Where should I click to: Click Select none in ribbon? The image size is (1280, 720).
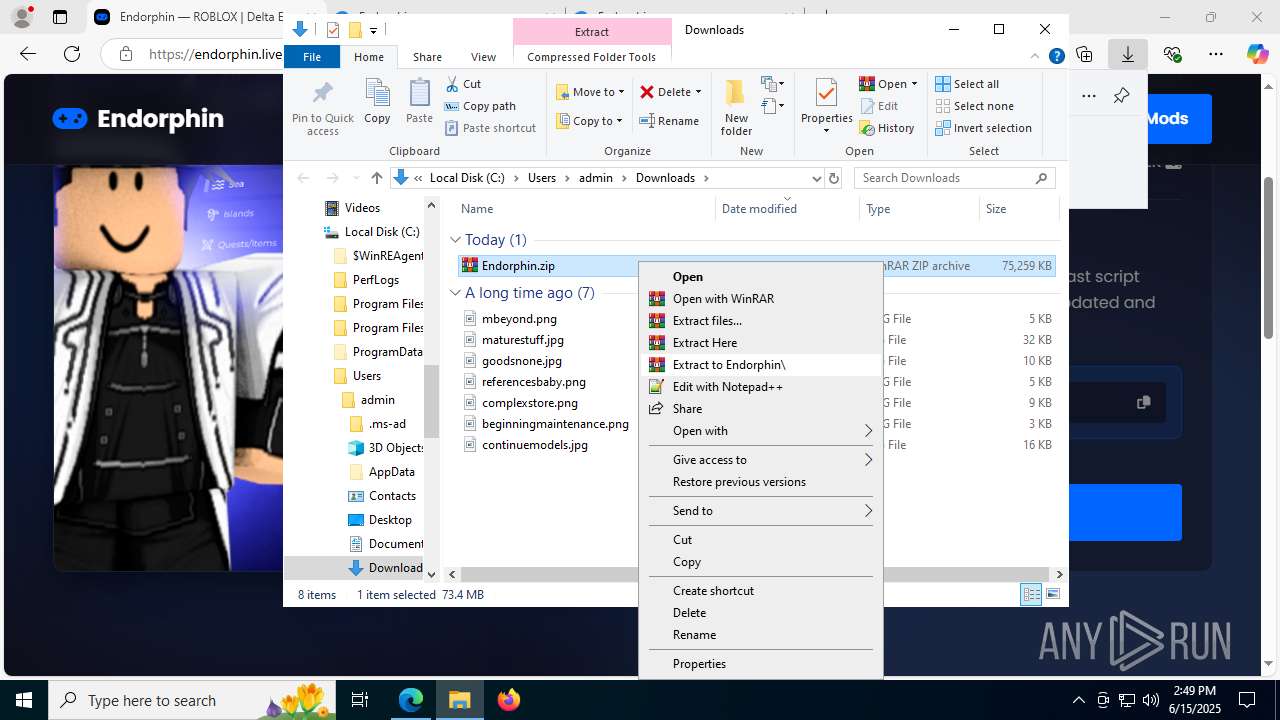974,106
